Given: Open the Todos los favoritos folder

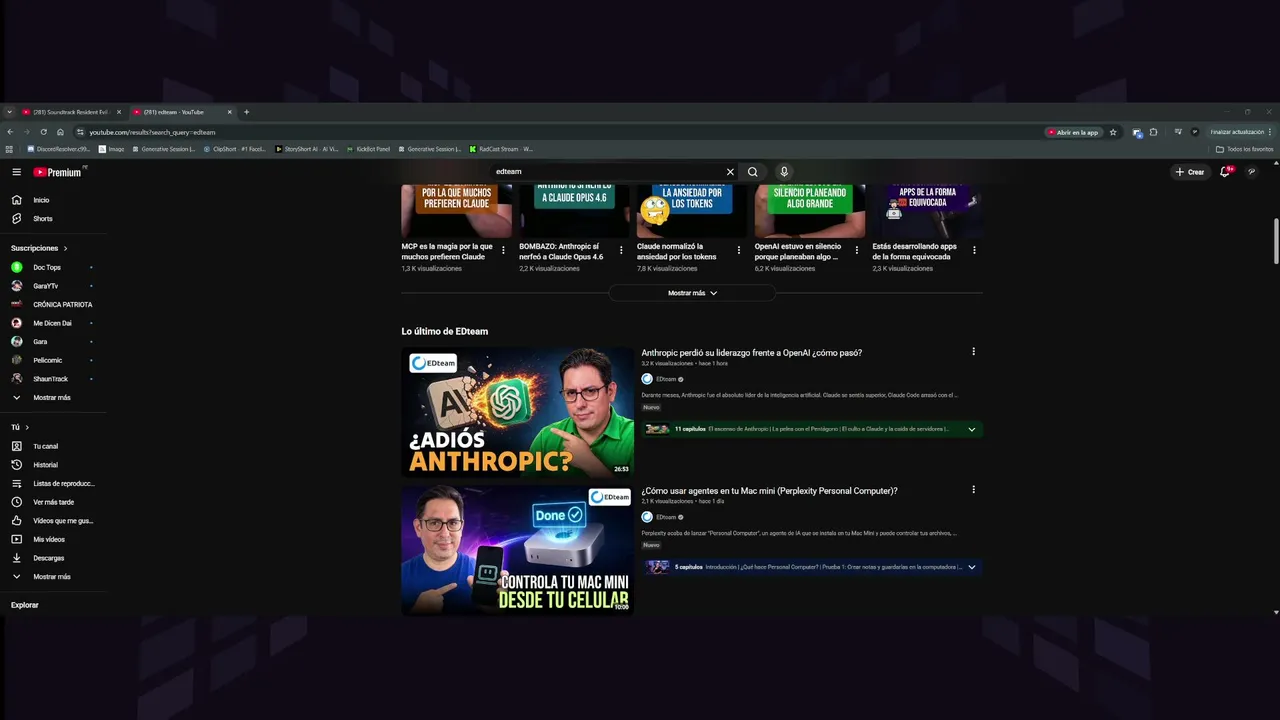Looking at the screenshot, I should click(x=1245, y=149).
